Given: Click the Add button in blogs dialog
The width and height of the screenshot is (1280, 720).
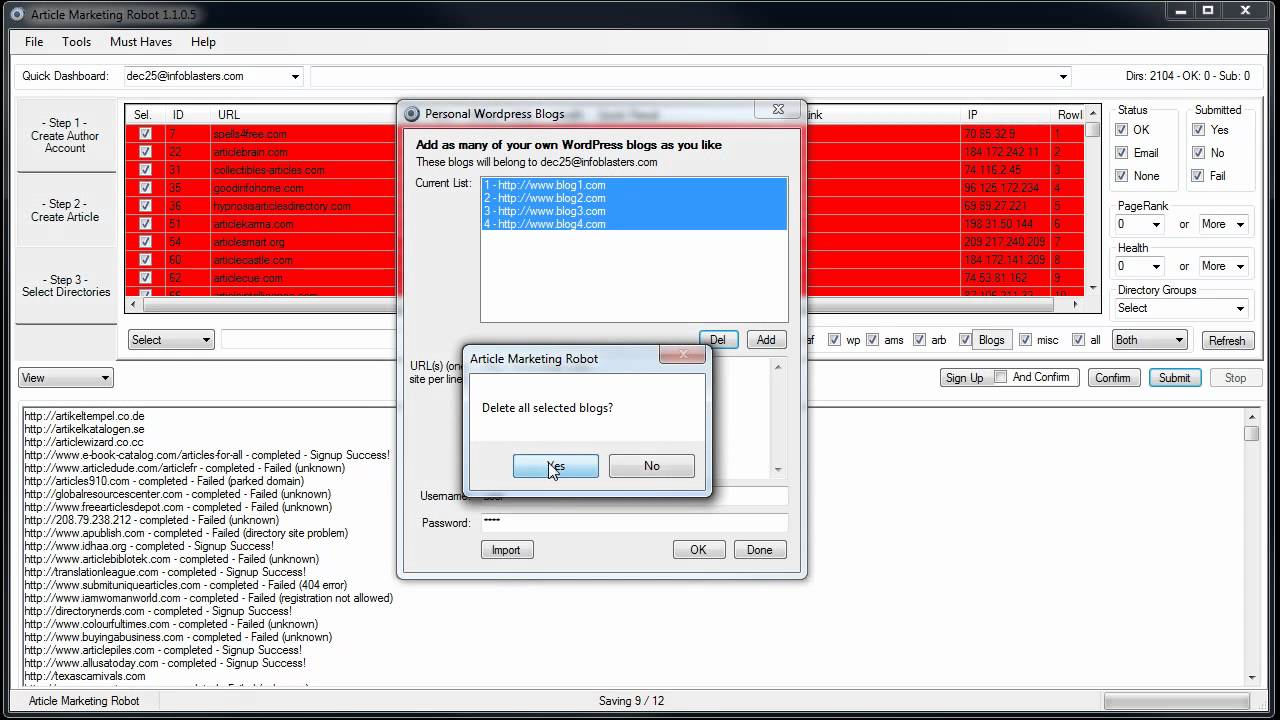Looking at the screenshot, I should pos(766,340).
